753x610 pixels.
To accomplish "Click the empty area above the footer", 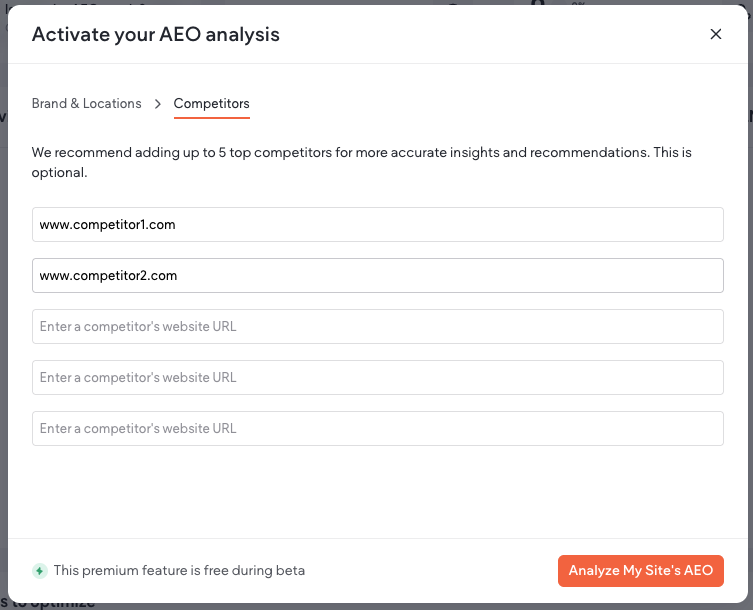I will pyautogui.click(x=377, y=492).
